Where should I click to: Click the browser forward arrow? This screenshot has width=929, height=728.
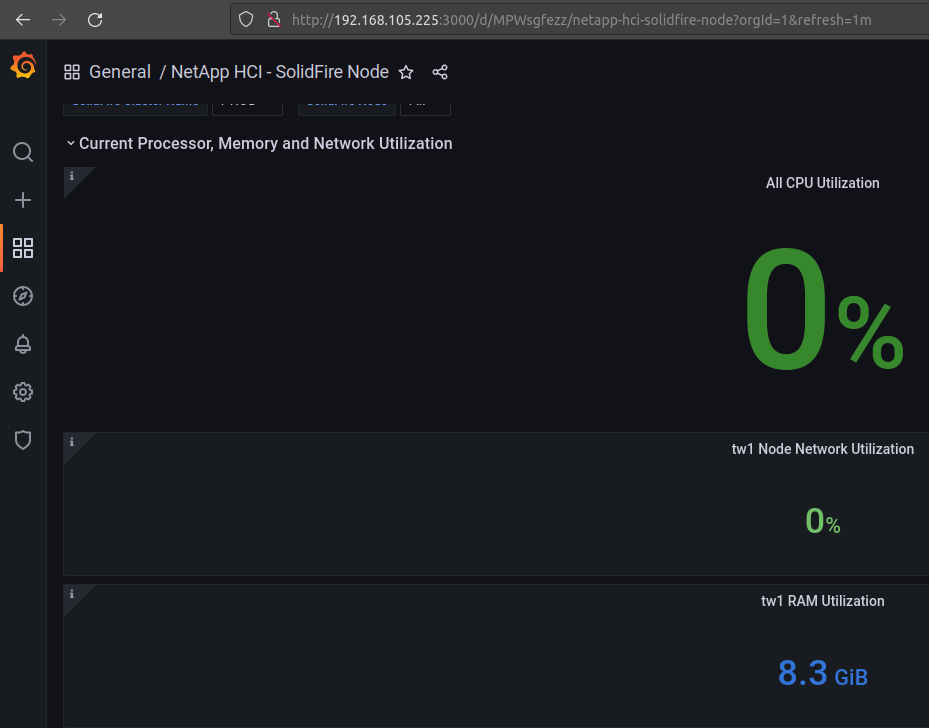tap(59, 20)
